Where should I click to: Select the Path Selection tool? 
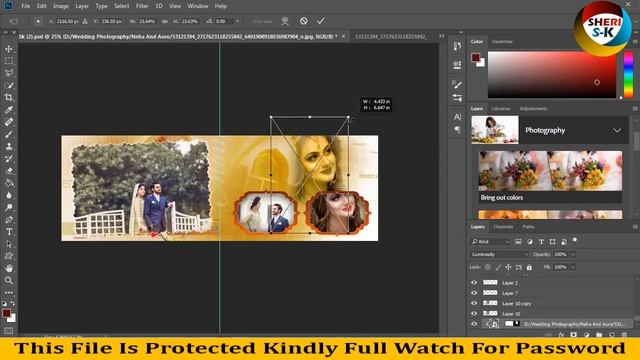pyautogui.click(x=9, y=244)
